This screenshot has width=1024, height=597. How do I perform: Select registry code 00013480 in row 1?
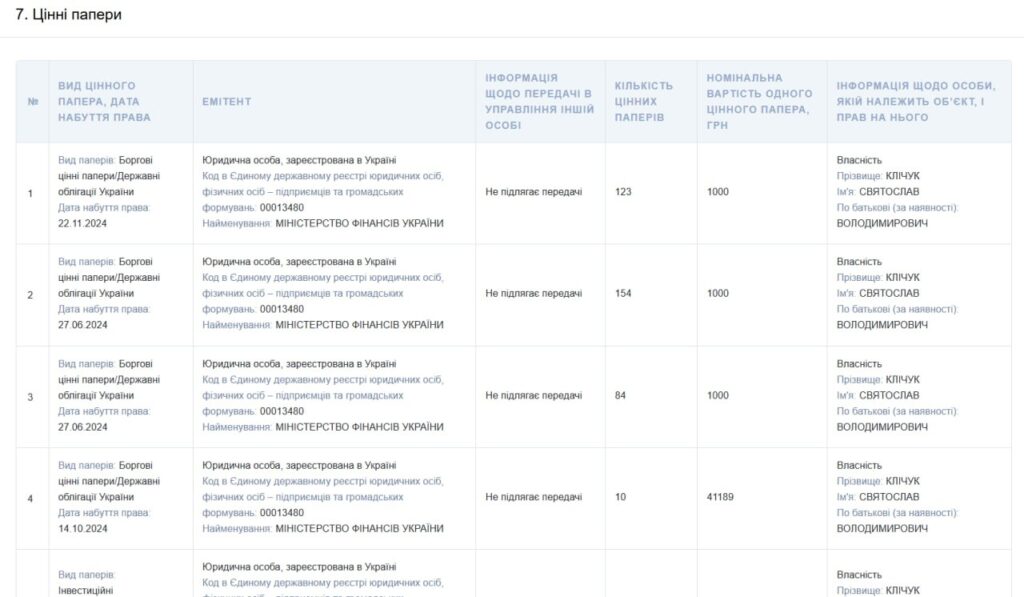click(x=281, y=208)
